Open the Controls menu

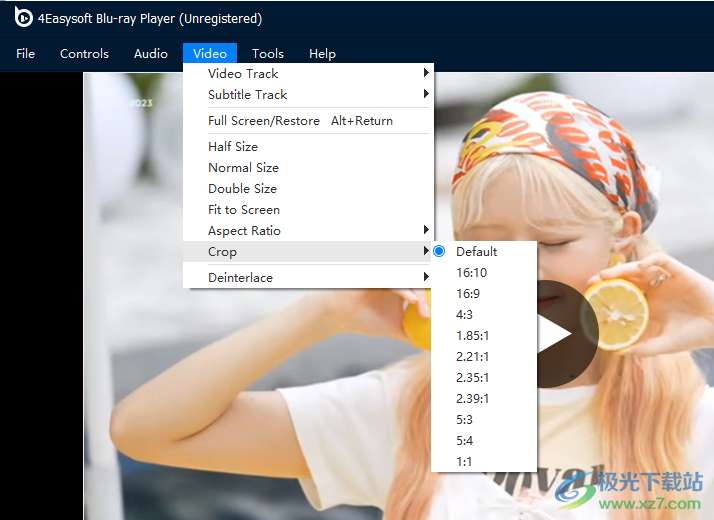[84, 54]
